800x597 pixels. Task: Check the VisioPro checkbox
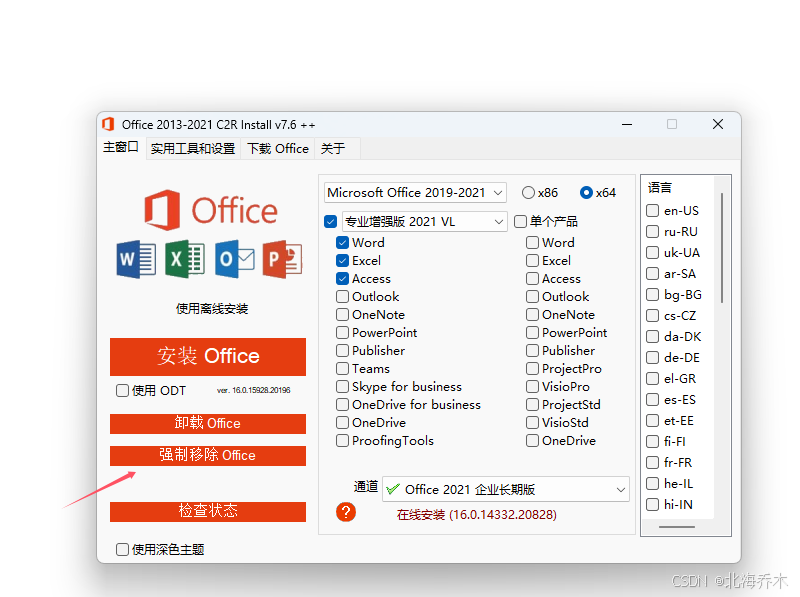pyautogui.click(x=532, y=386)
